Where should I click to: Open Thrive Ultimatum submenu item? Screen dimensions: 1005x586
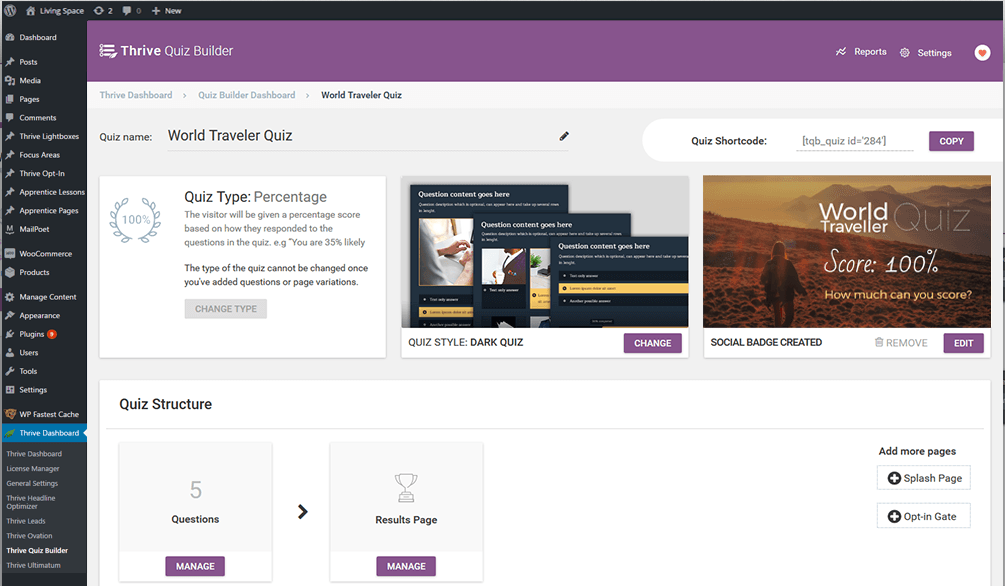click(x=33, y=565)
